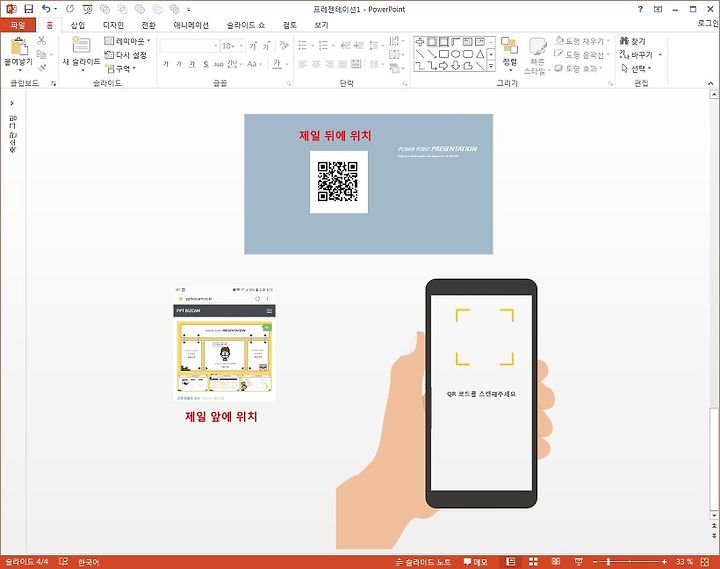Screen dimensions: 720x569
Task: Click the zoom out minus button
Action: tap(596, 562)
